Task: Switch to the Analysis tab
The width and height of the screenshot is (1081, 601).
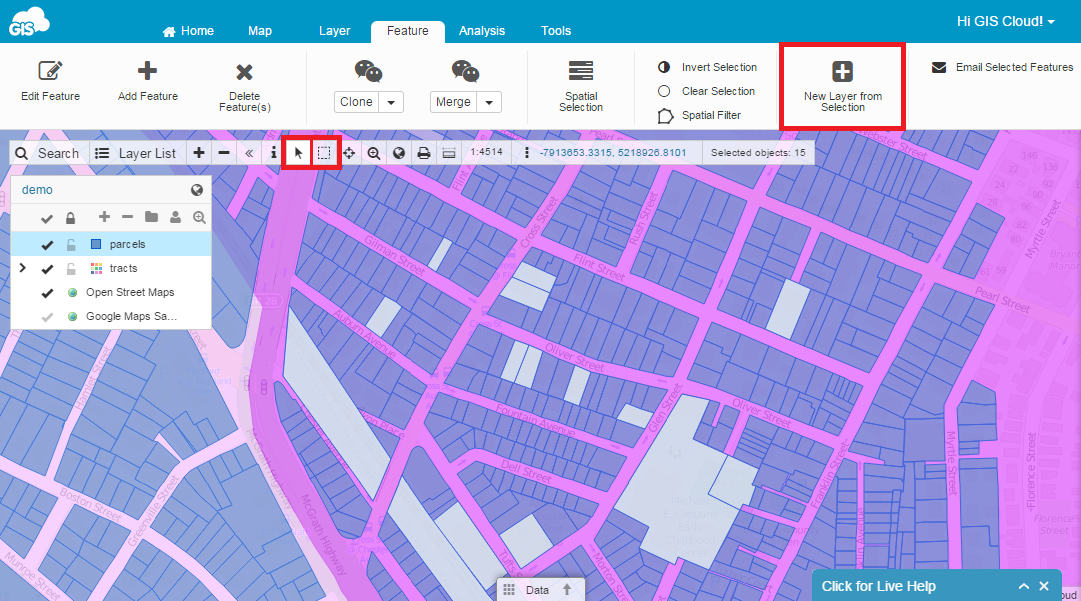Action: click(x=482, y=31)
